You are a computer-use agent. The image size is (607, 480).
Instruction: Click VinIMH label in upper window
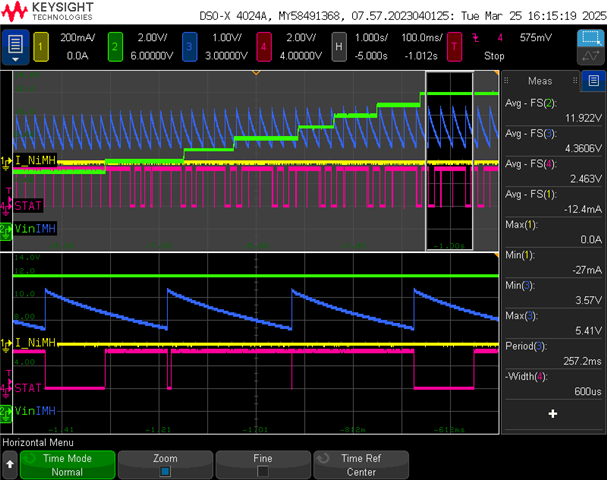(x=35, y=229)
